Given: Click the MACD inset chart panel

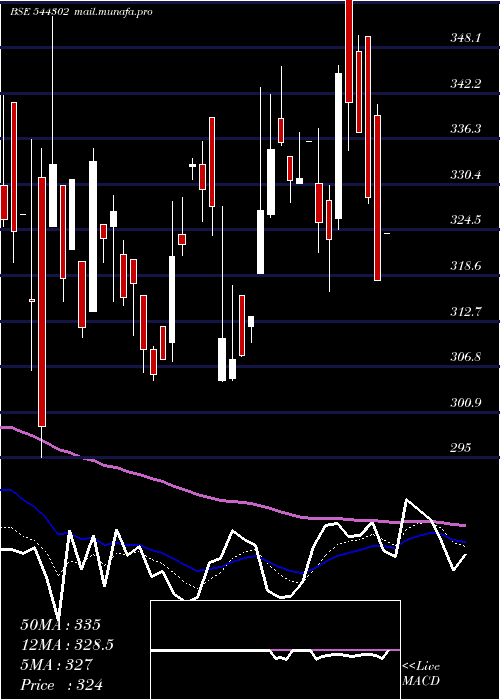Looking at the screenshot, I should [275, 650].
